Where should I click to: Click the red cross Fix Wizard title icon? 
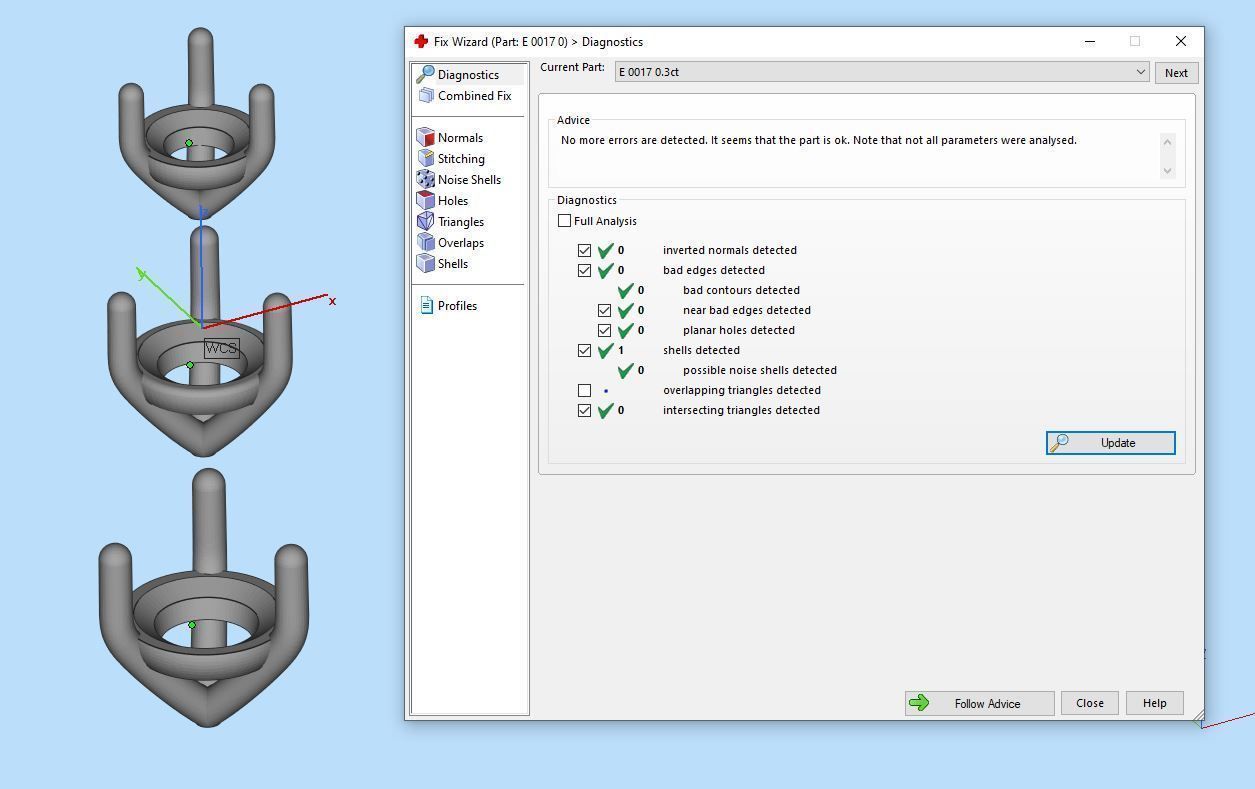click(x=421, y=41)
